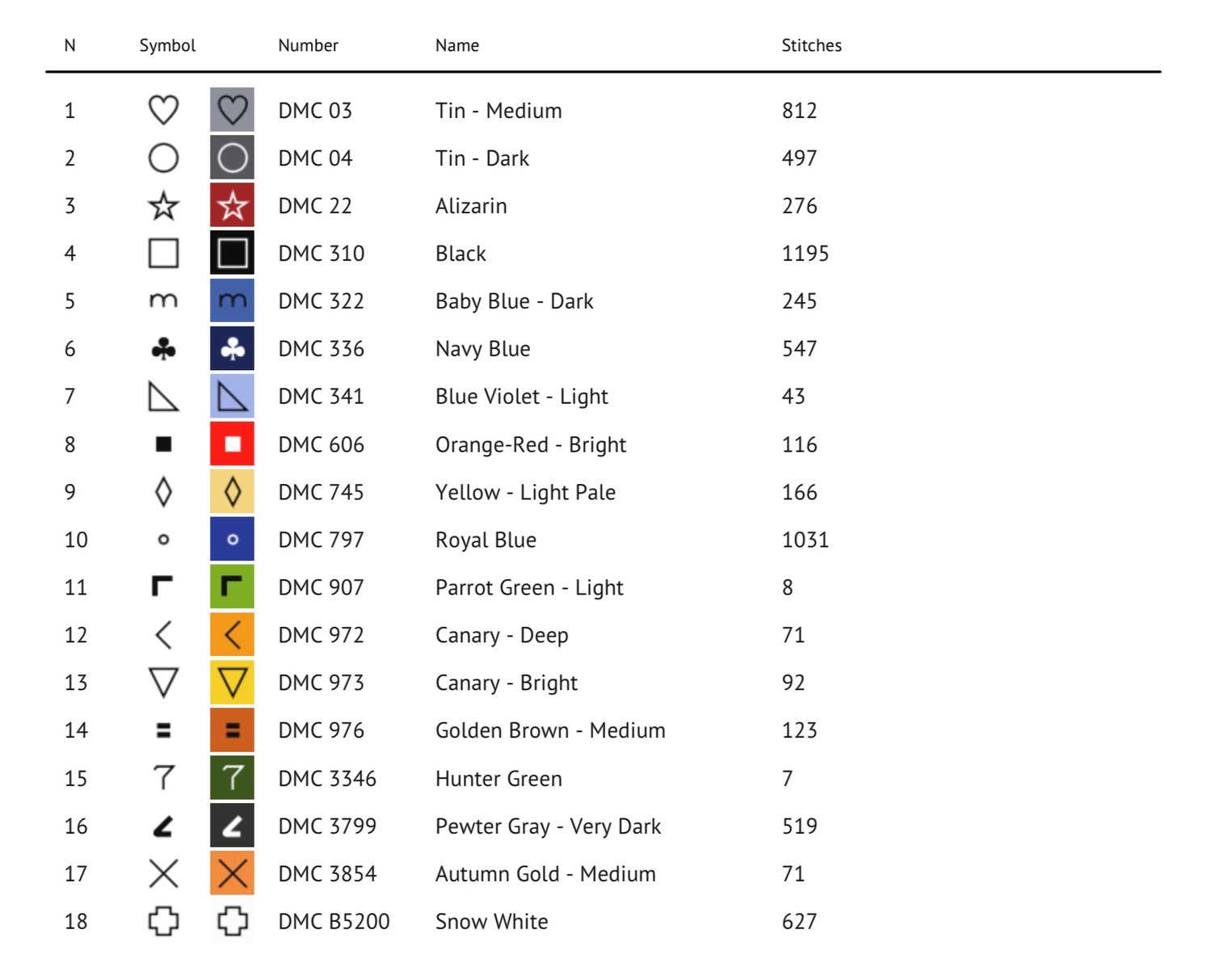The width and height of the screenshot is (1212, 980).
Task: Click the club symbol for Navy Blue
Action: (x=163, y=349)
